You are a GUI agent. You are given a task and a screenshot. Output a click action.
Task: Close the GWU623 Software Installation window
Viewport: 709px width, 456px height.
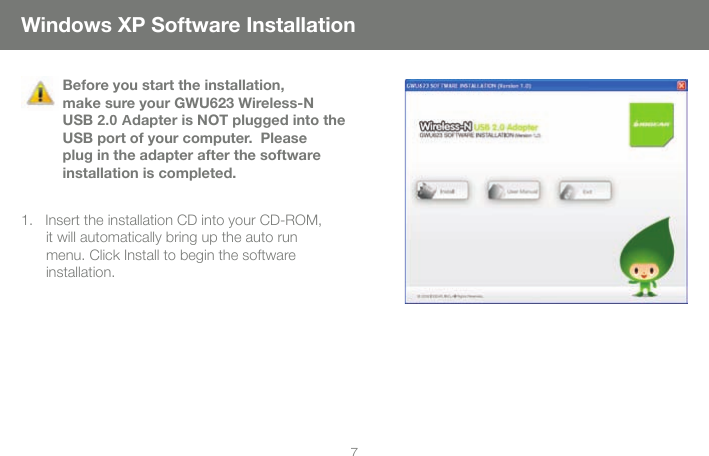(681, 86)
